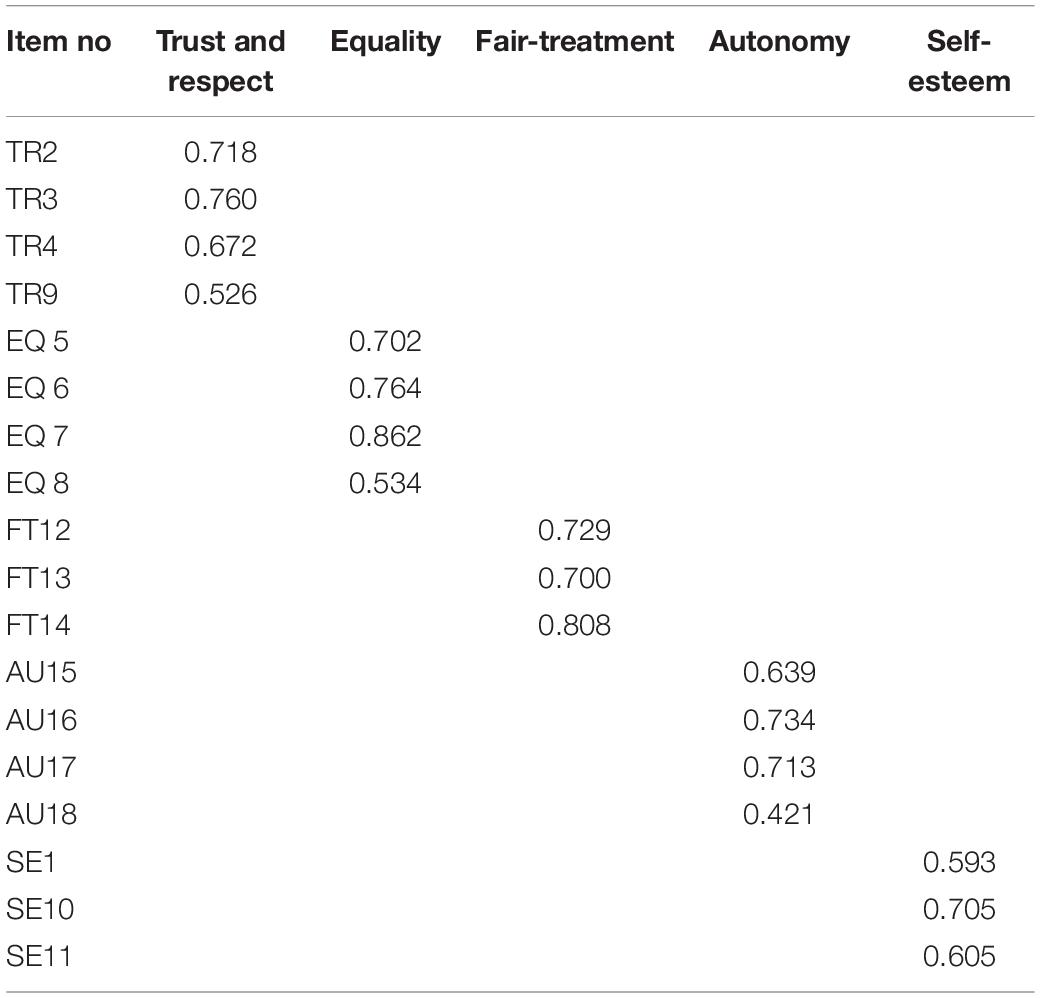Click the FT14 row label
This screenshot has width=1040, height=998.
38,625
